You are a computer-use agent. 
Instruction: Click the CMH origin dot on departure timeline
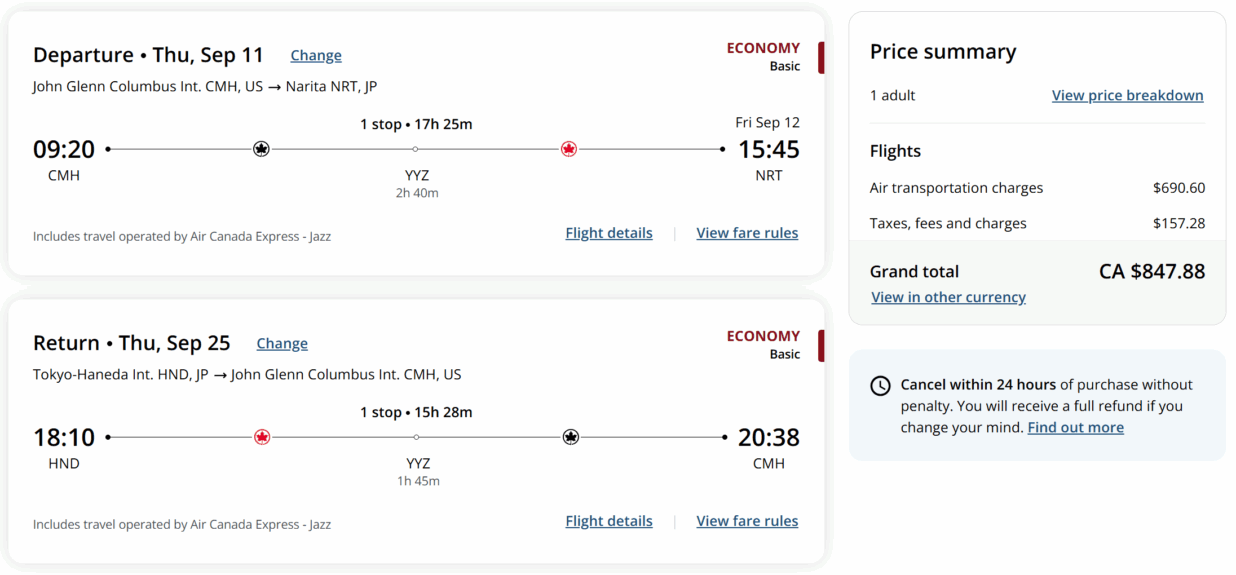tap(108, 149)
